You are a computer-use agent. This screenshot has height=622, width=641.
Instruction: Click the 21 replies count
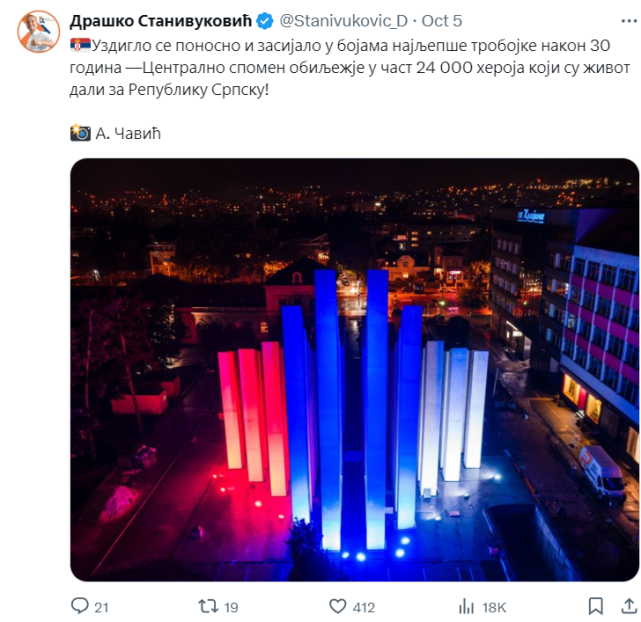click(x=101, y=607)
